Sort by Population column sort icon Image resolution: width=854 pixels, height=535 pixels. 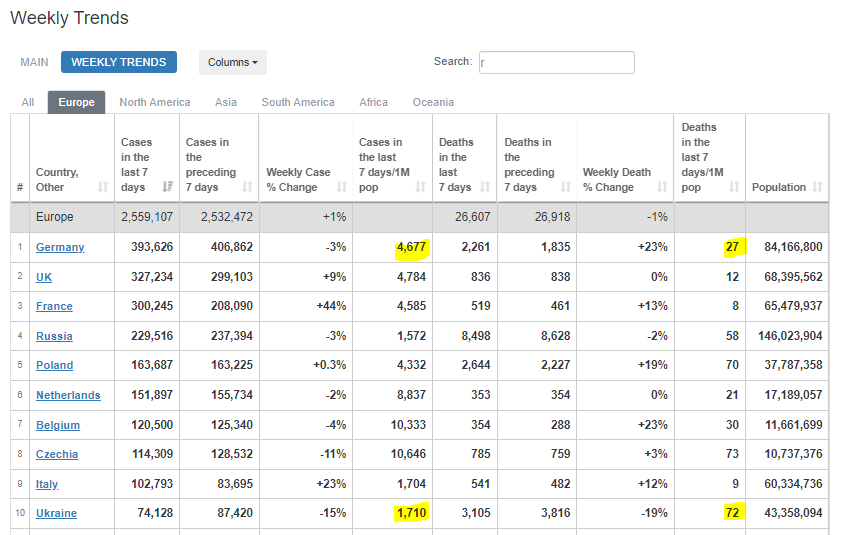818,187
